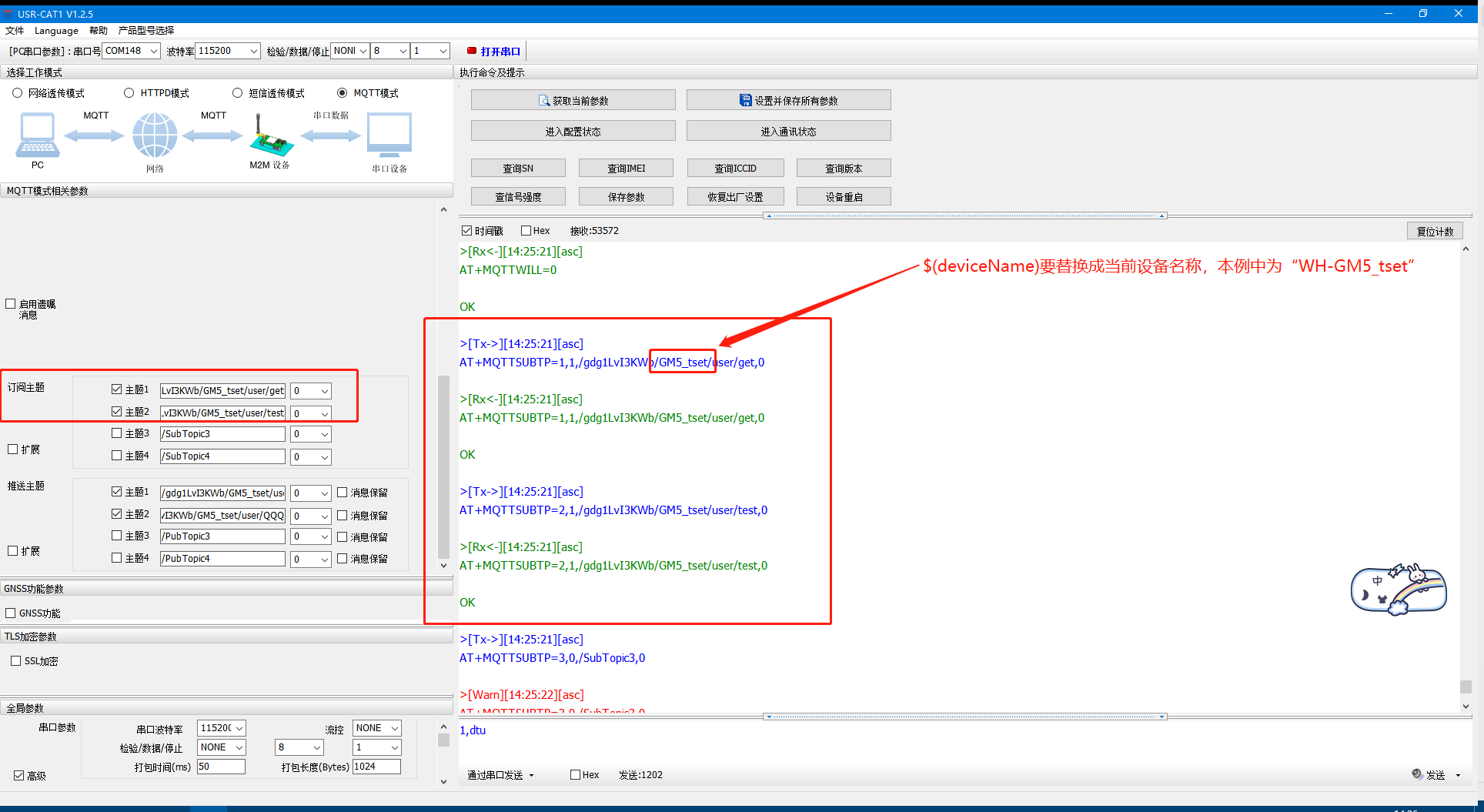Image resolution: width=1484 pixels, height=812 pixels.
Task: Click the floating input method widget
Action: pos(1399,590)
